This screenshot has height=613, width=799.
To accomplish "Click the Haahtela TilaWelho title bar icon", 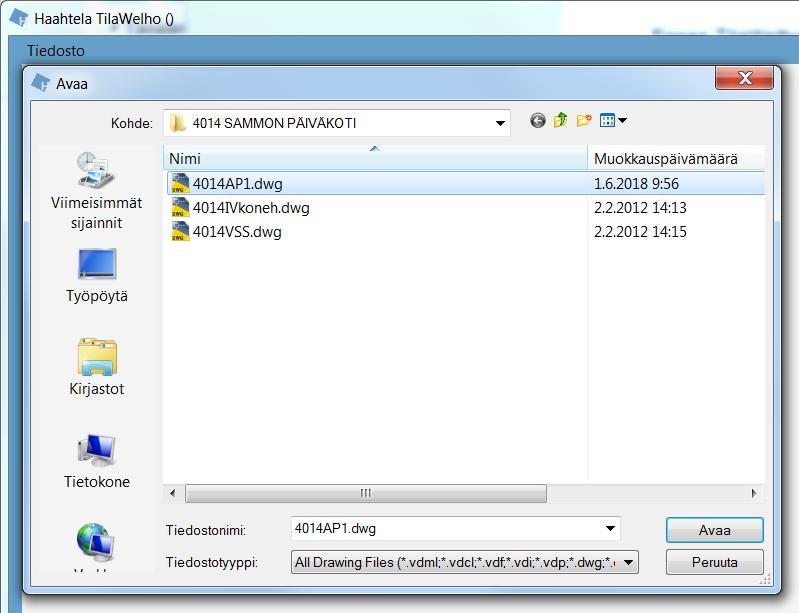I will (x=19, y=18).
